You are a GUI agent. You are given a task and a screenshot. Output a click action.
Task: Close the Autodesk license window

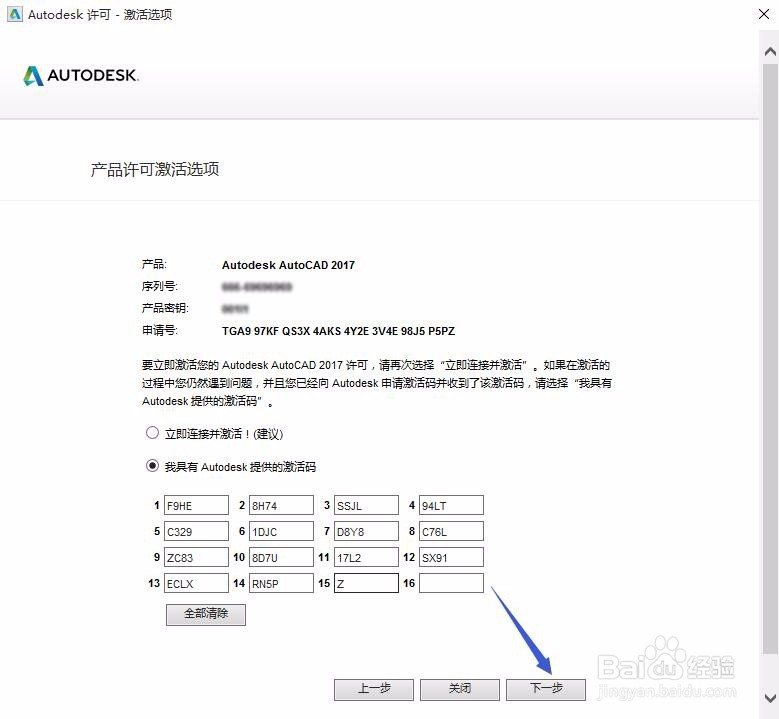(764, 14)
